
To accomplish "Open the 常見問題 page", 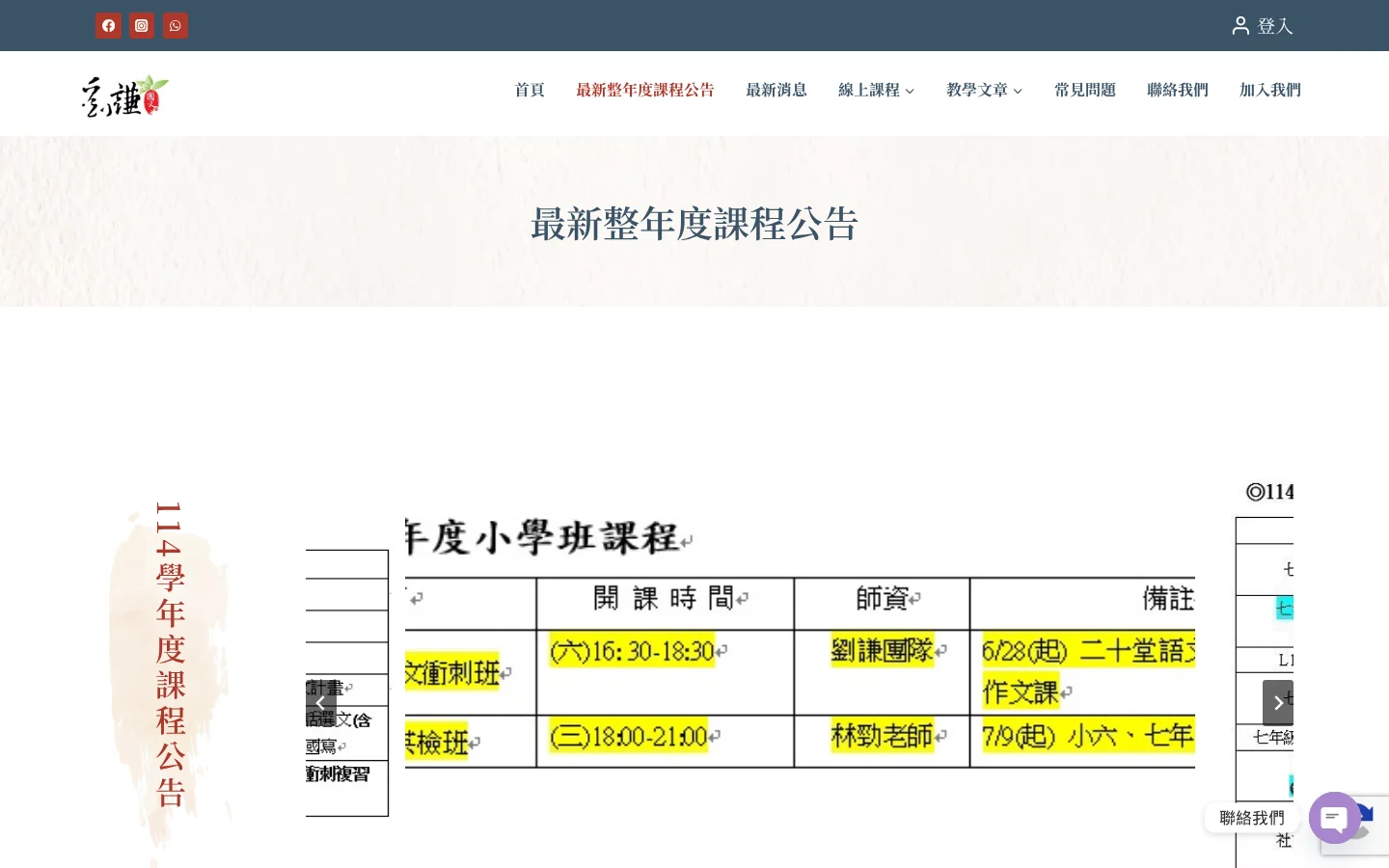I will click(x=1085, y=90).
